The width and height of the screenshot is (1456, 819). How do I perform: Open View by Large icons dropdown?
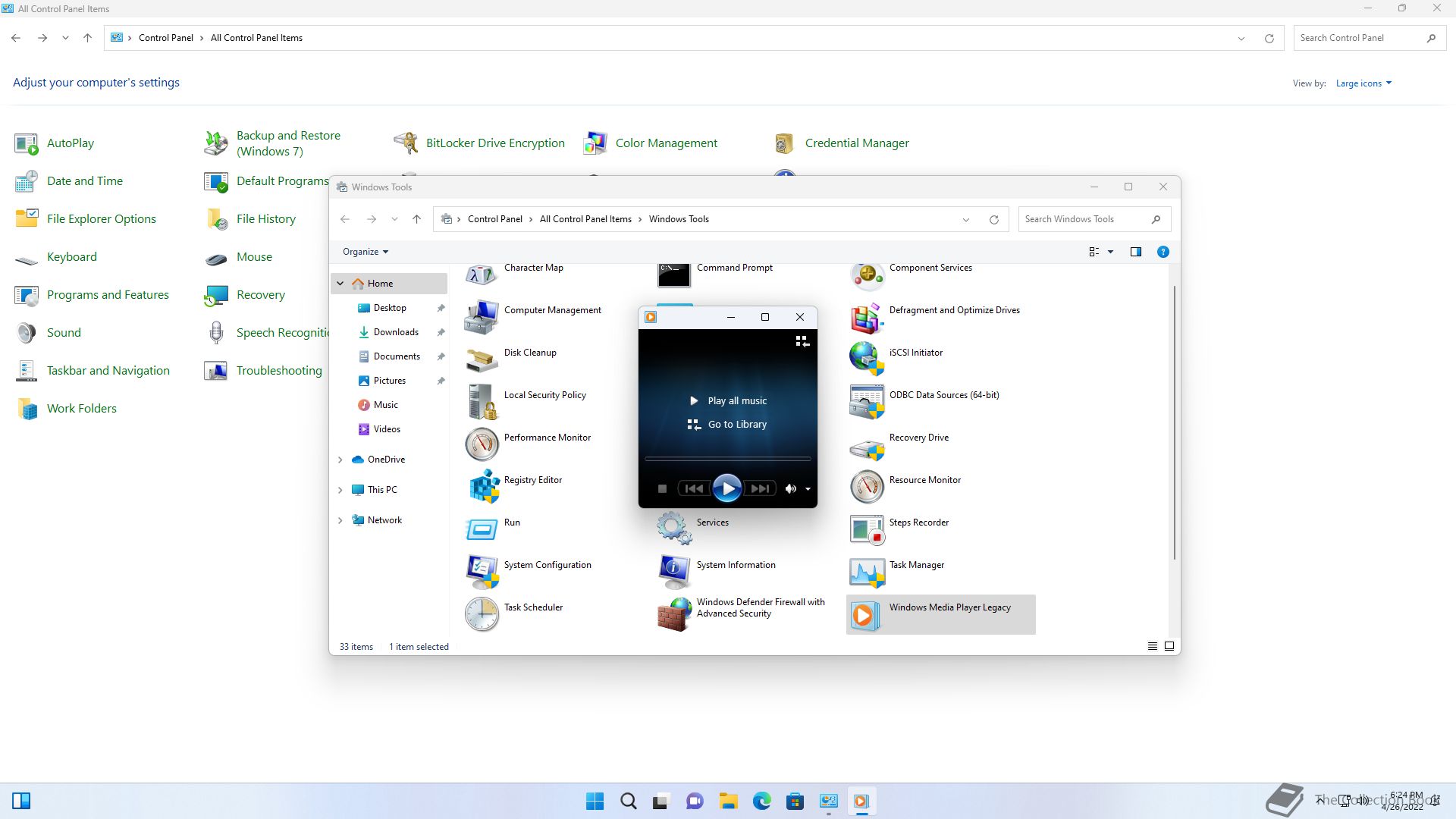pyautogui.click(x=1363, y=83)
